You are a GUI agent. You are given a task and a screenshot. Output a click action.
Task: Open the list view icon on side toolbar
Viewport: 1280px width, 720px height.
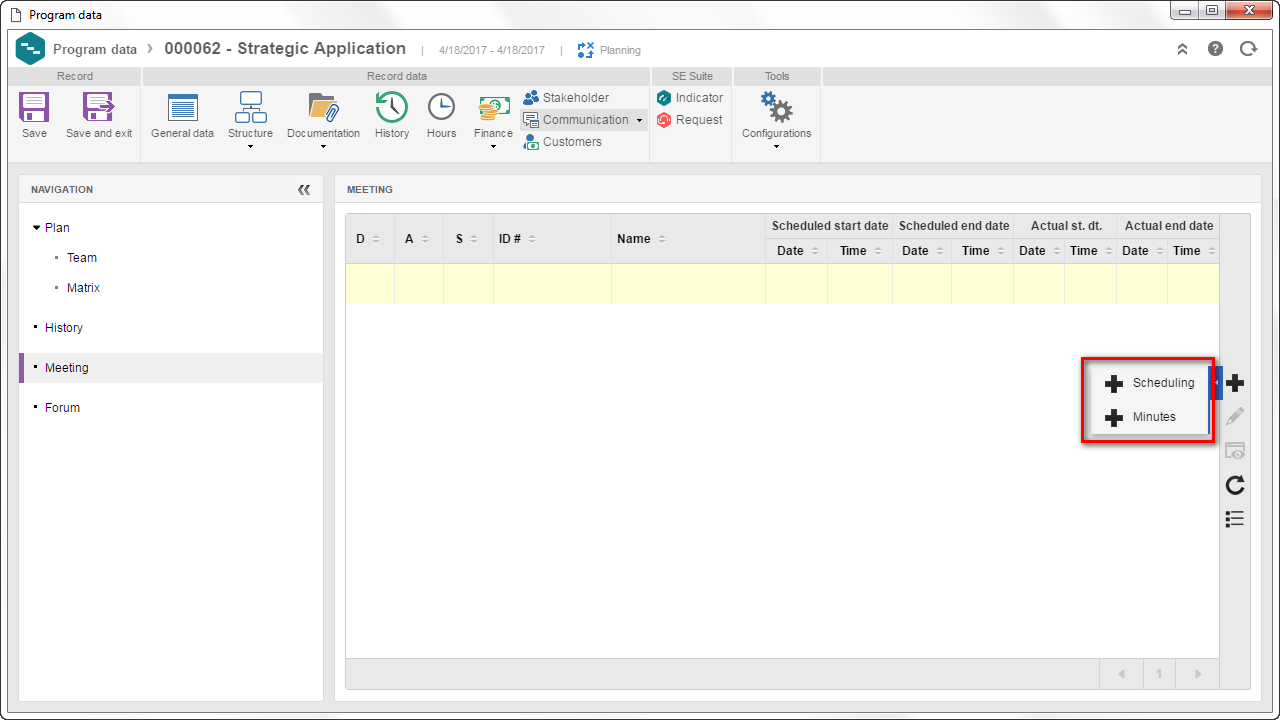pyautogui.click(x=1235, y=518)
